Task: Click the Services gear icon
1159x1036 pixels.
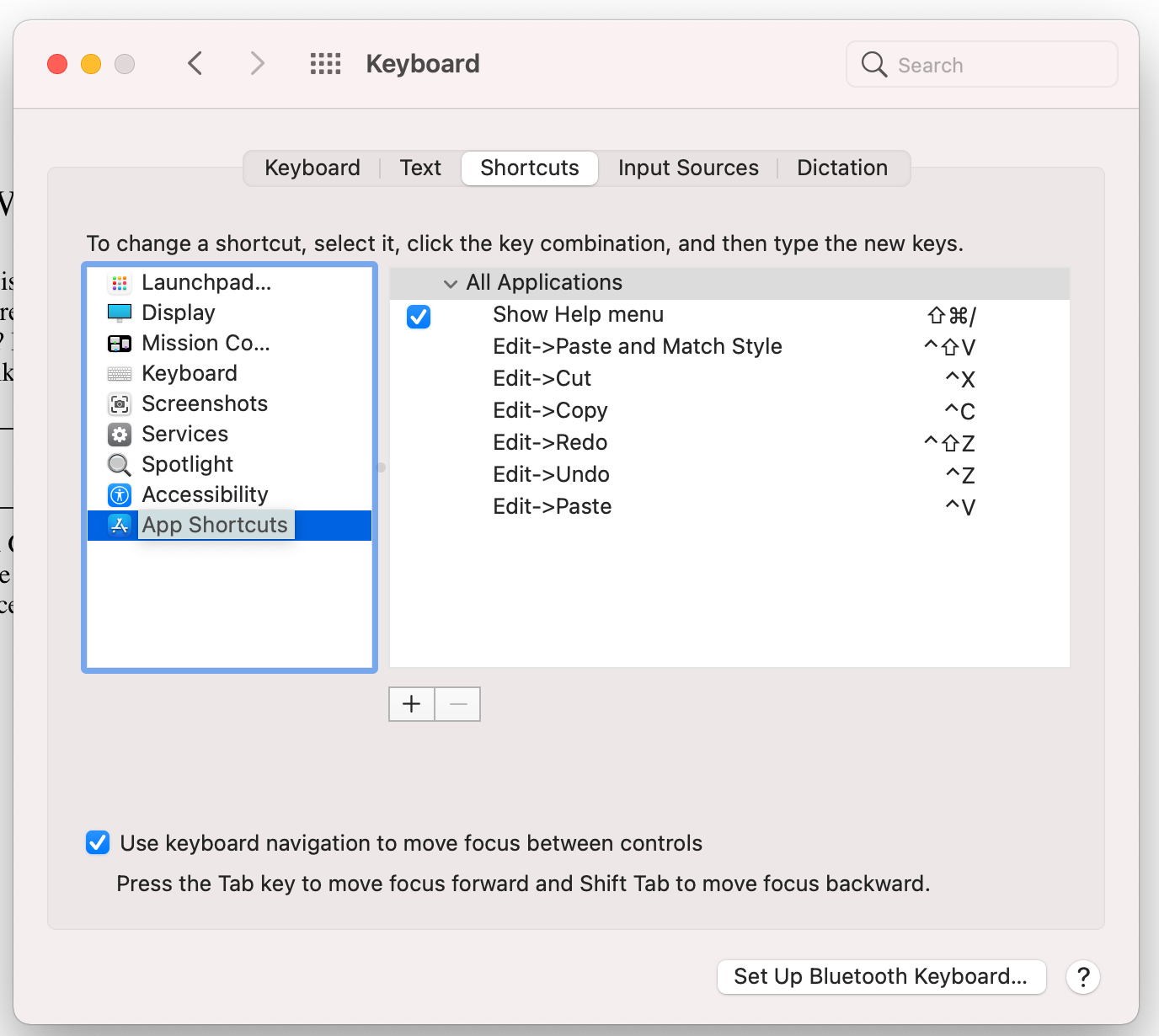Action: click(x=120, y=435)
